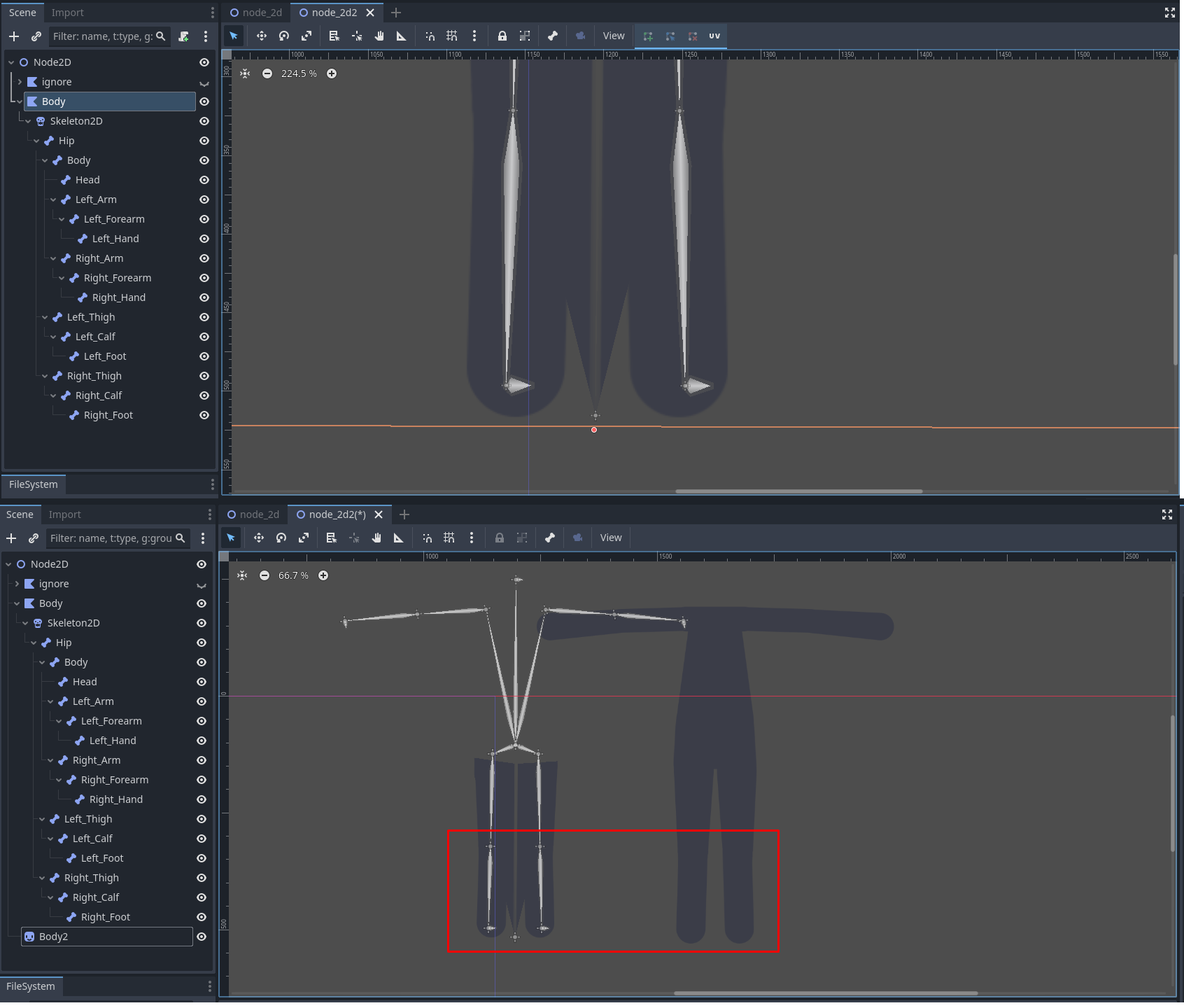
Task: Toggle smart snap in upper editor toolbar
Action: click(430, 36)
